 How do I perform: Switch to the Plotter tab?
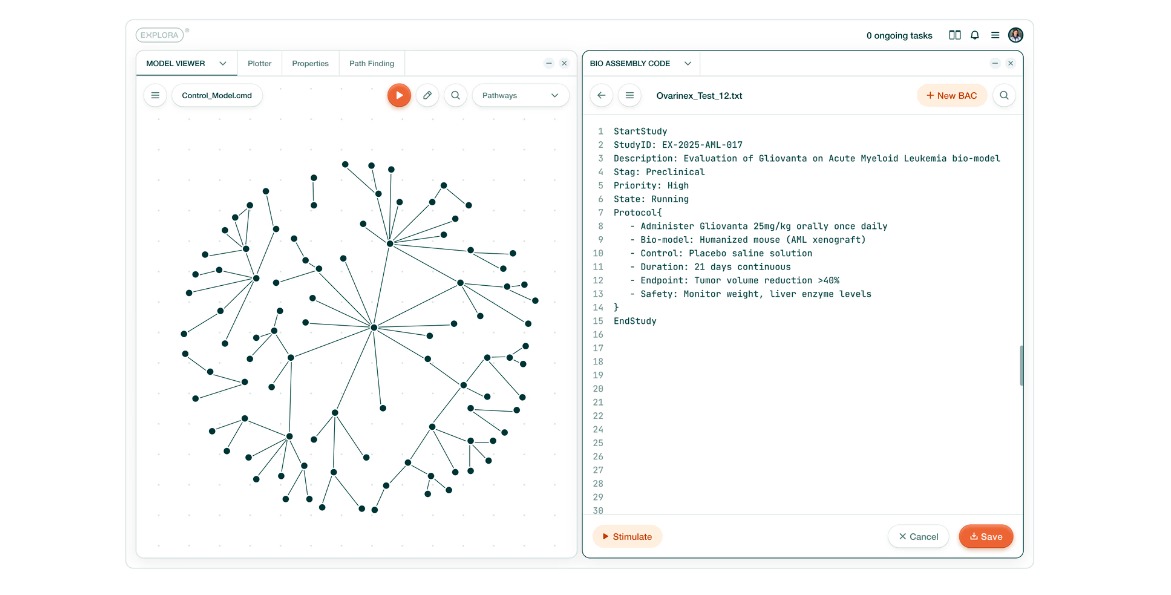[259, 63]
